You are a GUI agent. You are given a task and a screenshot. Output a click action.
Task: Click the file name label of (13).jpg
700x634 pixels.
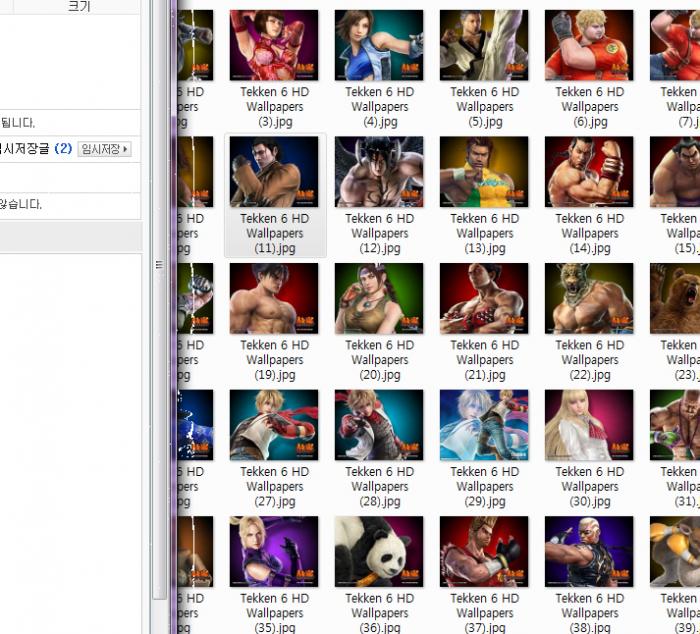click(x=484, y=233)
